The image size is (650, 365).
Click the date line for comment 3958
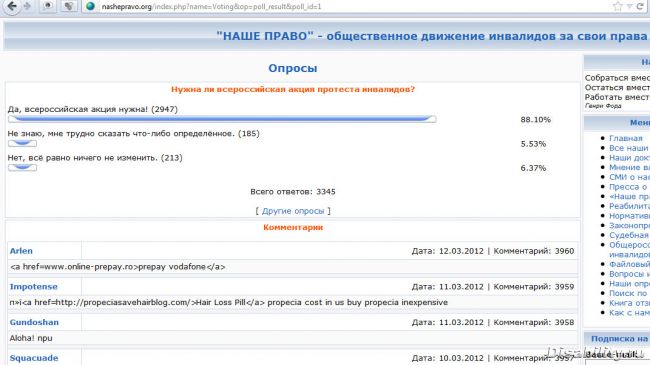click(x=493, y=322)
